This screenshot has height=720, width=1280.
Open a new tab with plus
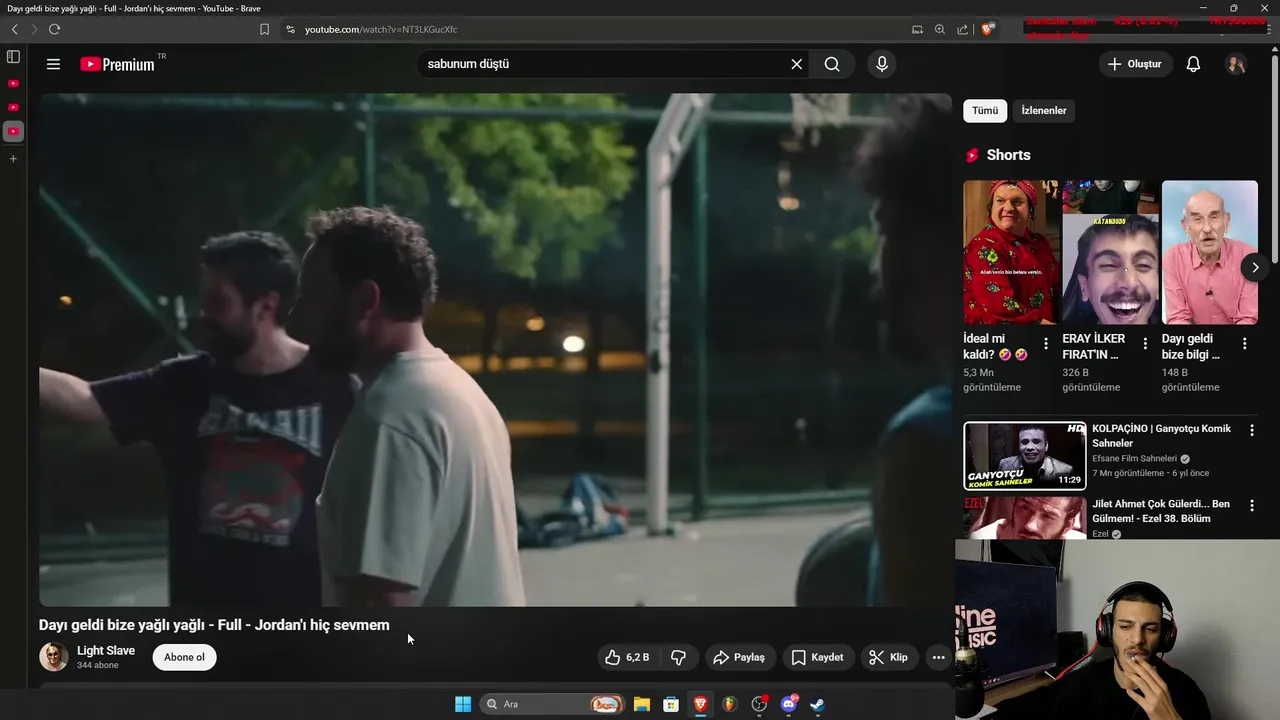(x=13, y=158)
